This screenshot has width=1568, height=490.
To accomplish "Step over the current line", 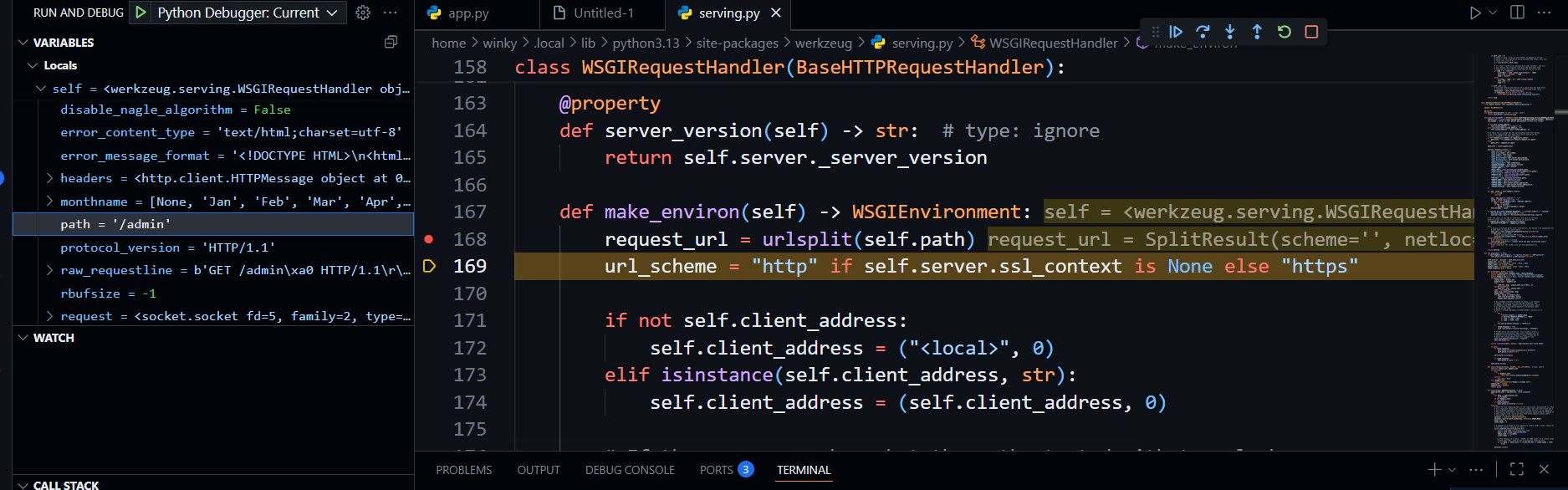I will [1203, 32].
